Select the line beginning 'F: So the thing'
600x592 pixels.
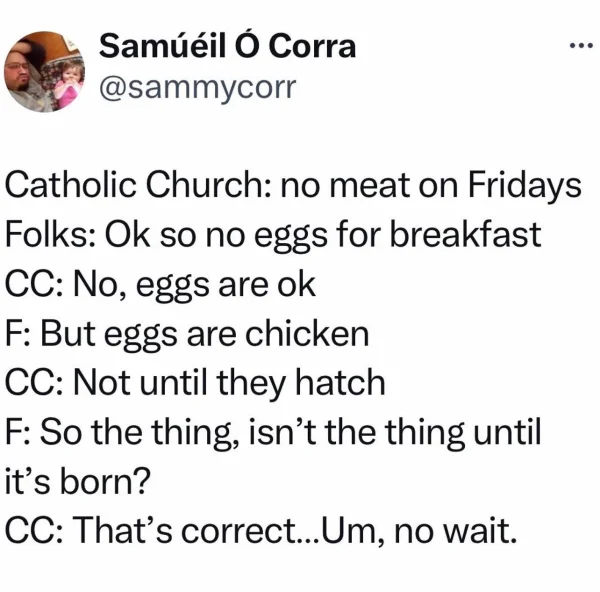click(x=273, y=432)
